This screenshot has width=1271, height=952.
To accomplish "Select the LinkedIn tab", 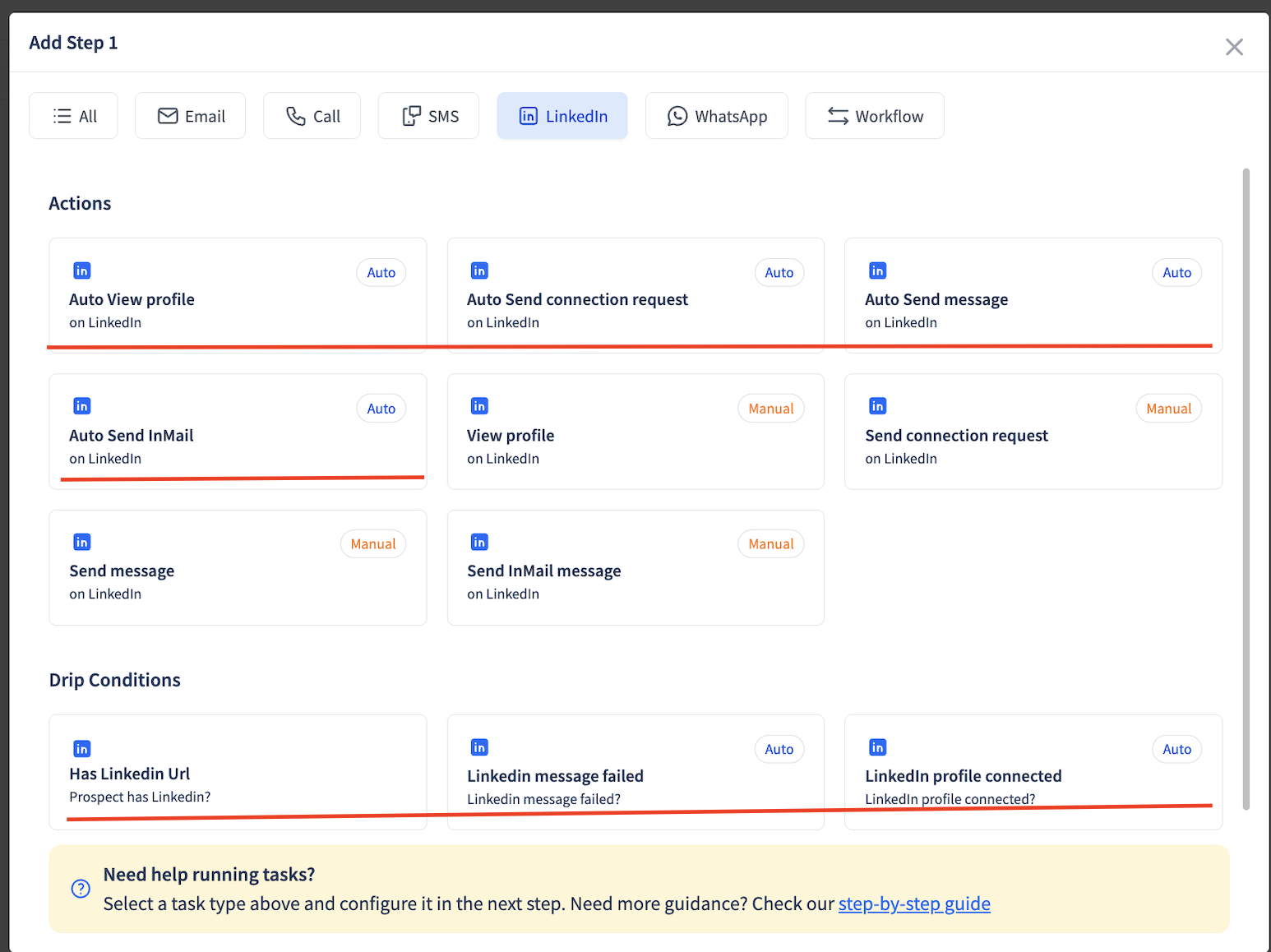I will click(x=562, y=116).
